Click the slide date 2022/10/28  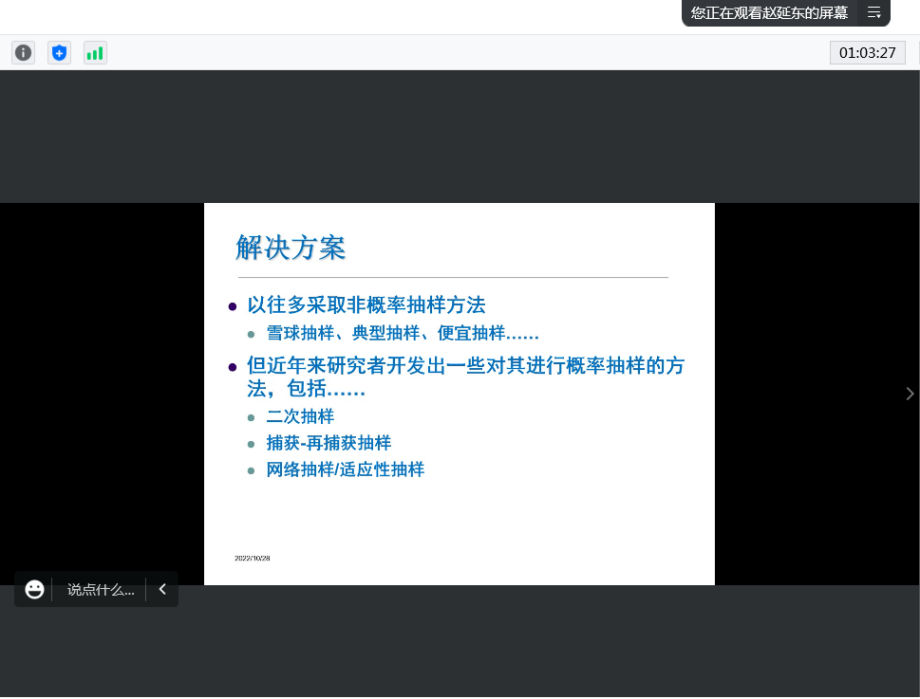pos(252,558)
